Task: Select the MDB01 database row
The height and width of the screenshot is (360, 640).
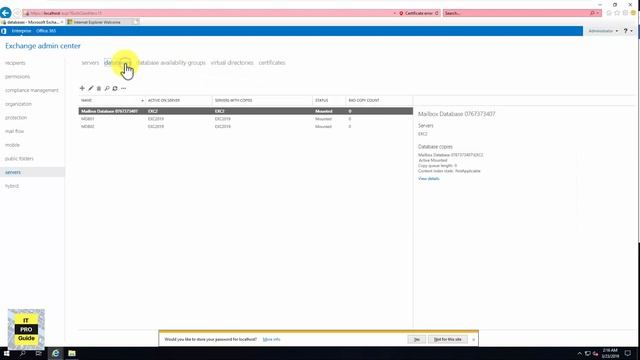Action: click(x=246, y=119)
